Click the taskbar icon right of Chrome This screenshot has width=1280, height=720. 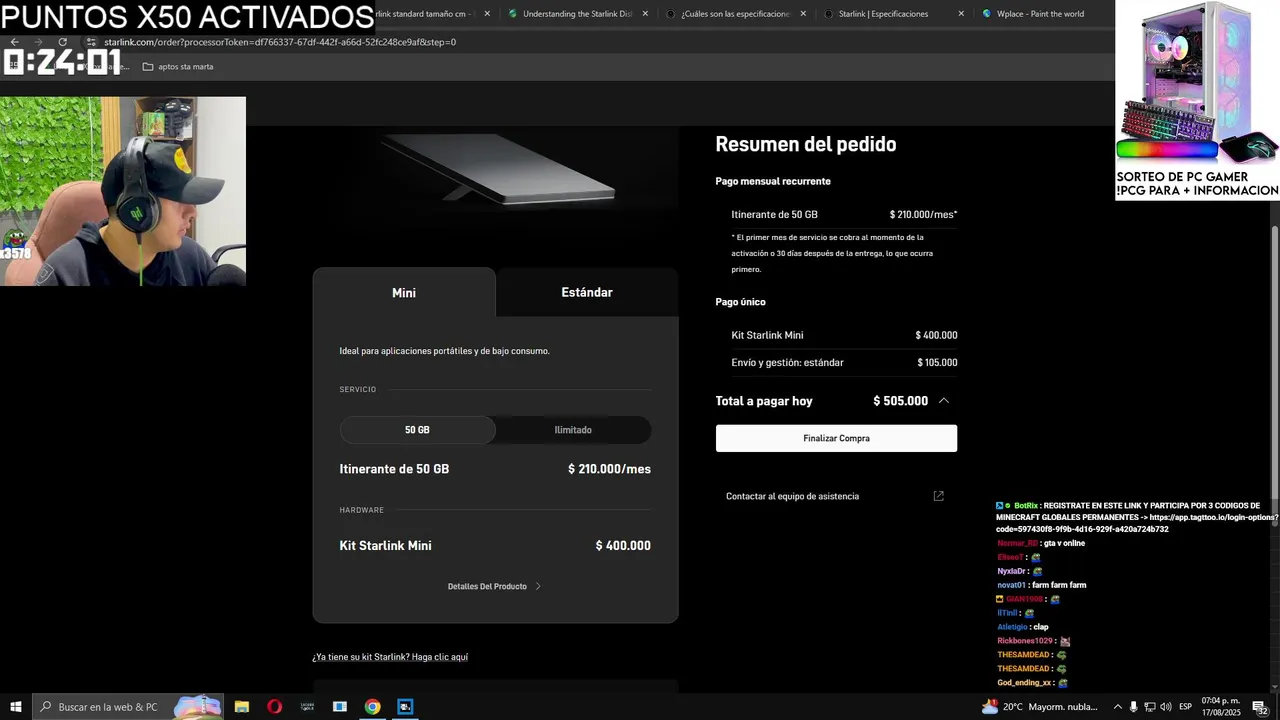click(x=405, y=707)
